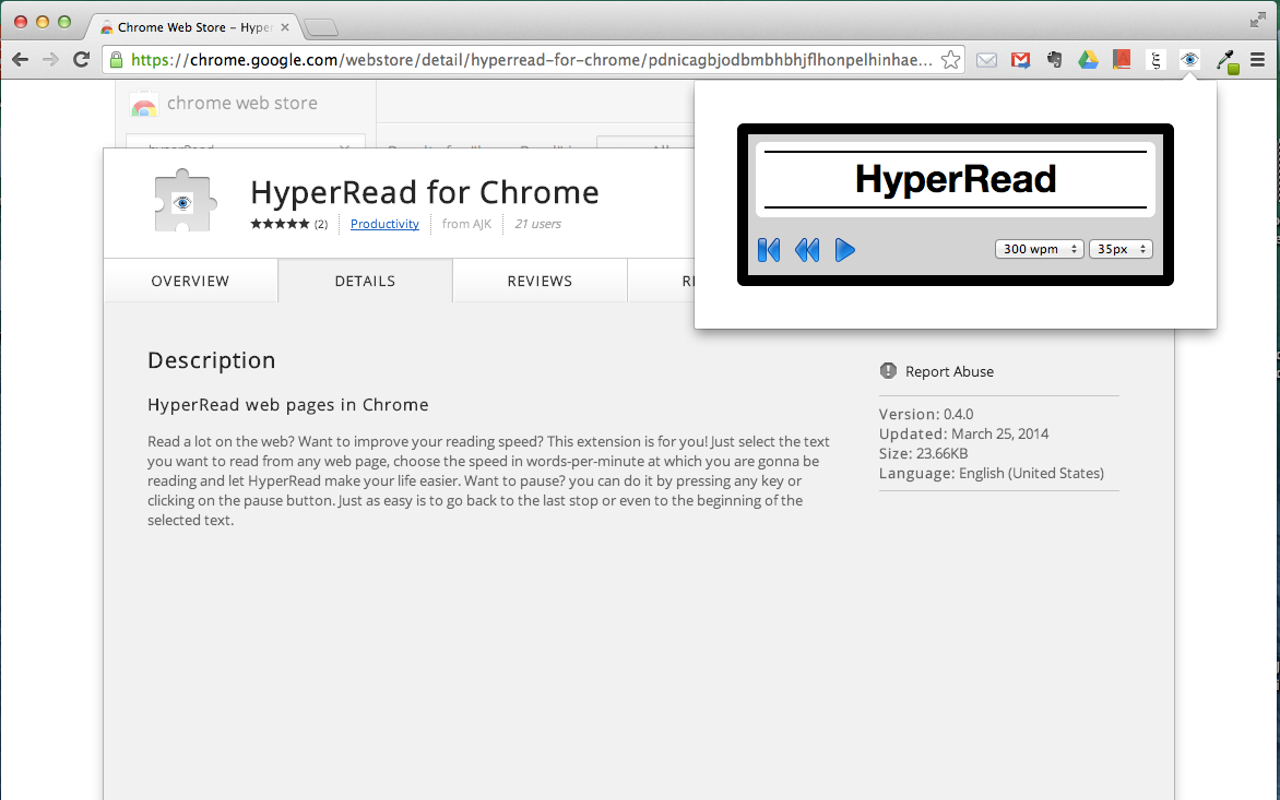Toggle the envelope mail checker extension

[x=986, y=60]
